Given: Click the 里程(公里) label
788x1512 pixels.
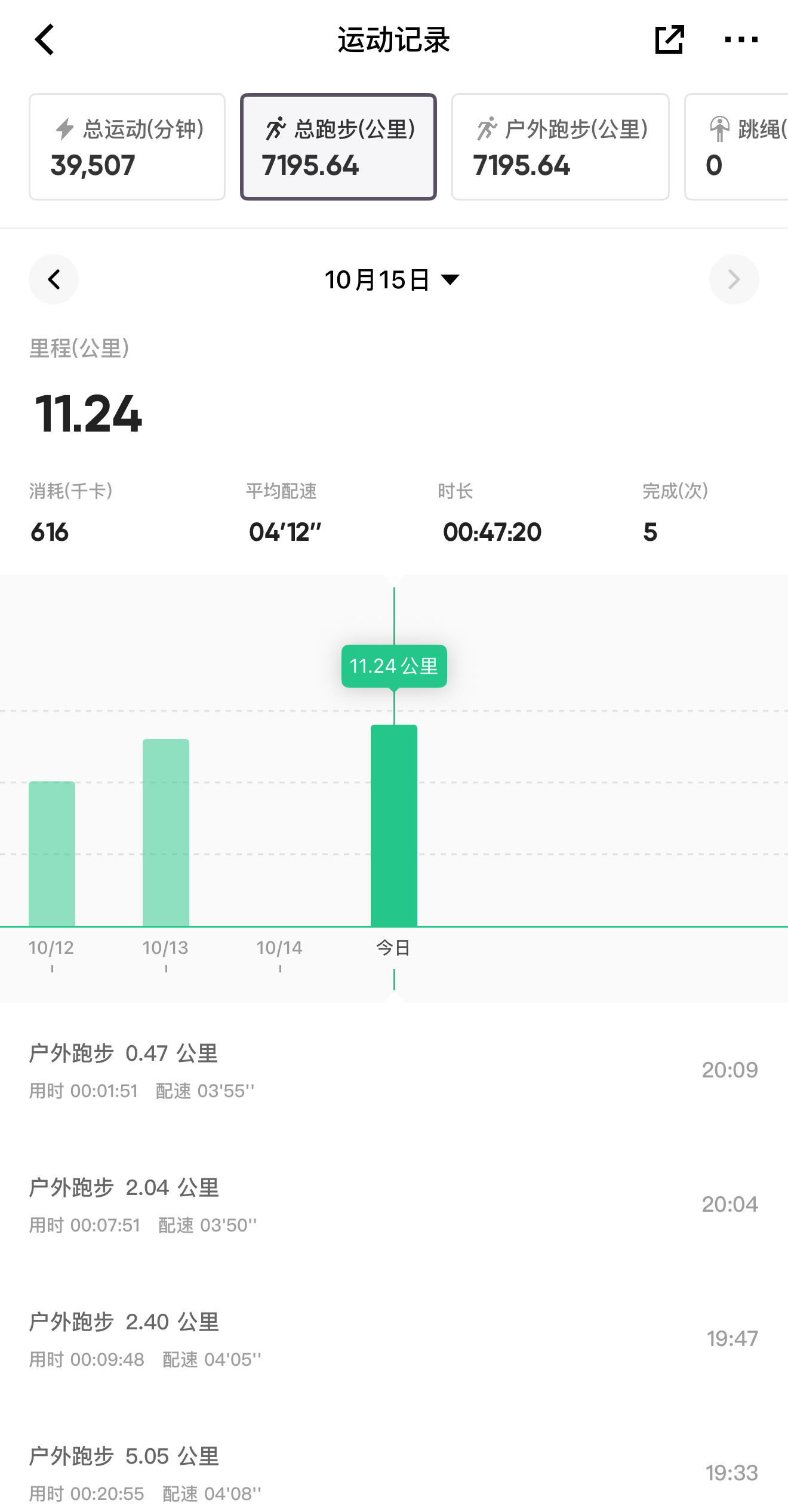Looking at the screenshot, I should tap(79, 348).
